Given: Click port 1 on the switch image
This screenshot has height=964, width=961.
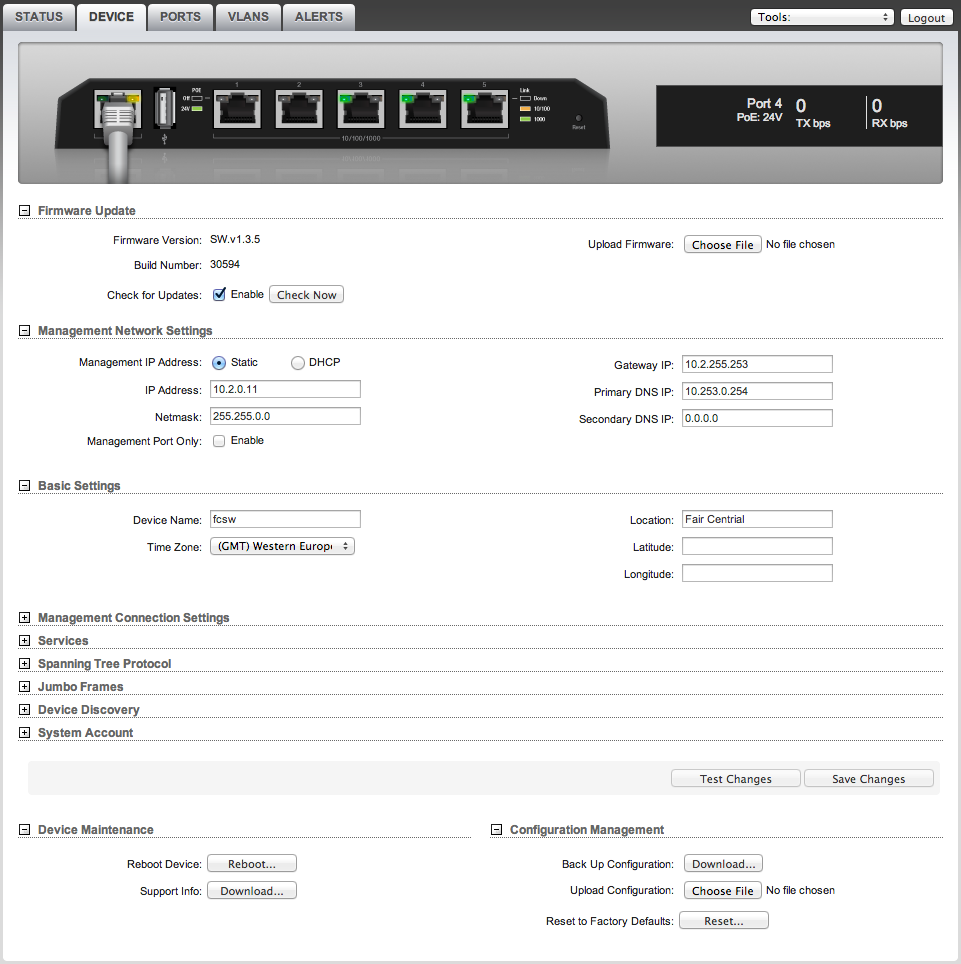Looking at the screenshot, I should click(237, 108).
